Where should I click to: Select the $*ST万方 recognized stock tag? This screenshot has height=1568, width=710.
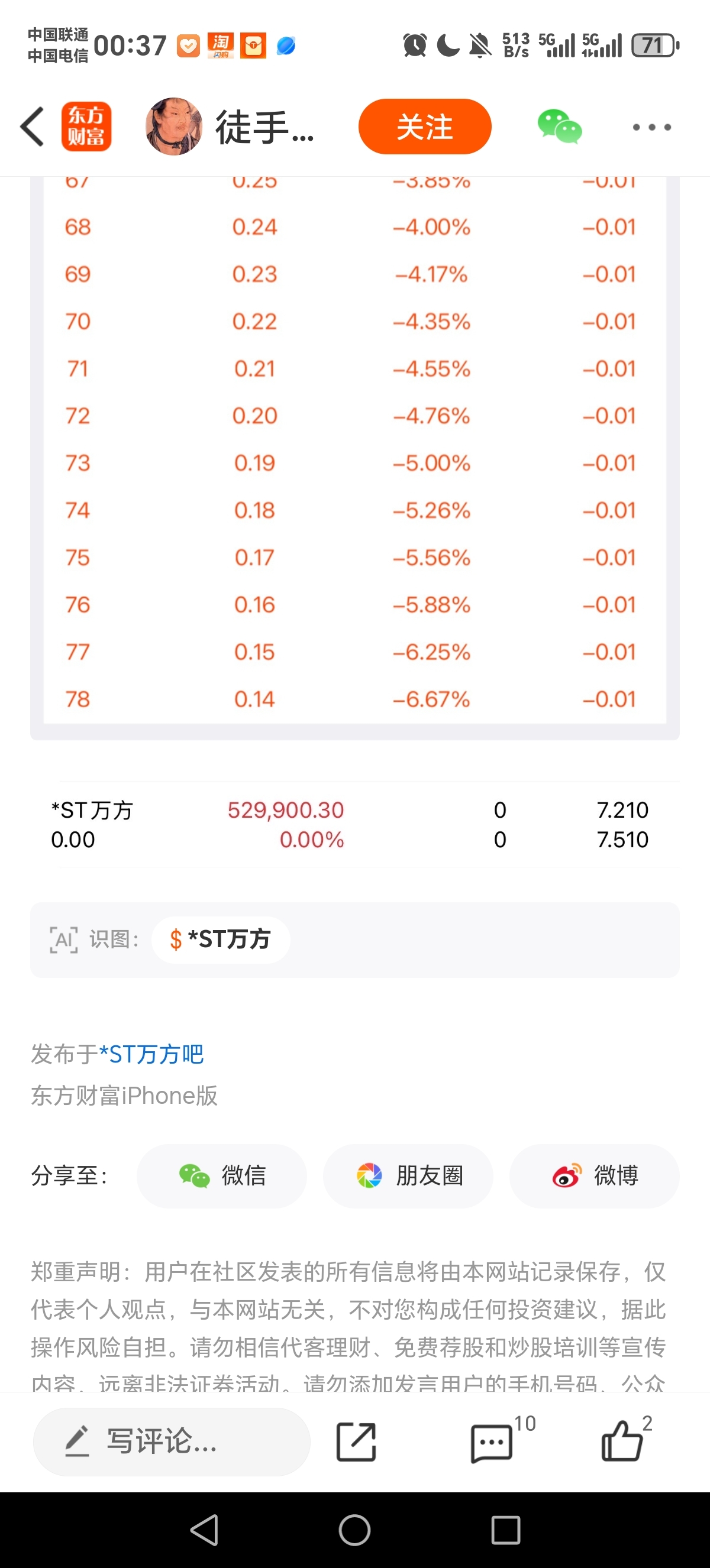221,939
